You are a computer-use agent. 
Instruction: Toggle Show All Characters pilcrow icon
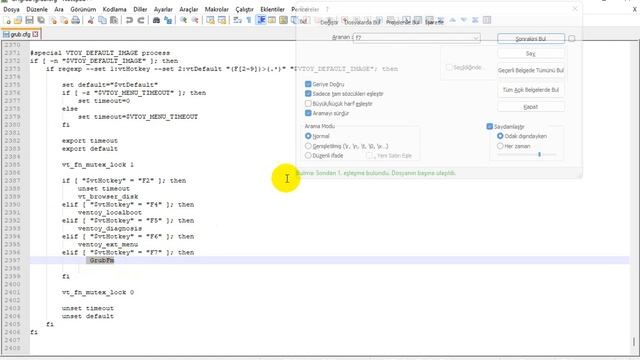pos(249,20)
